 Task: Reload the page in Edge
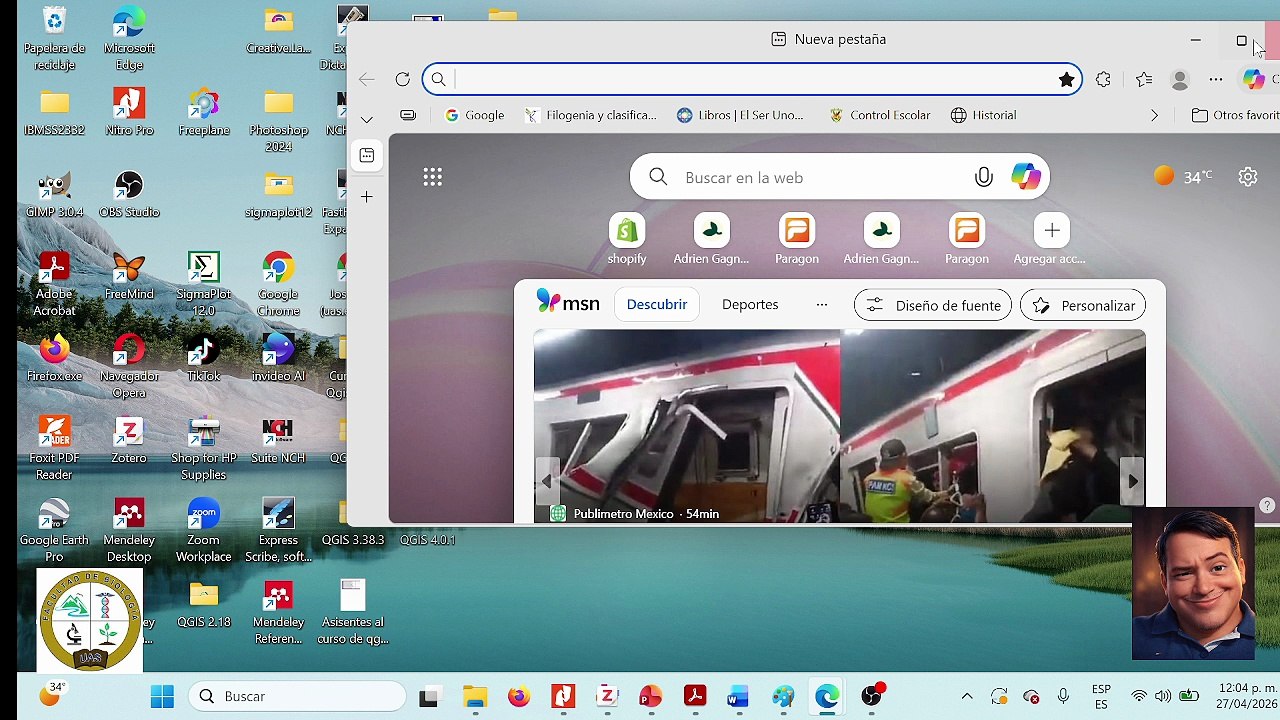(402, 80)
